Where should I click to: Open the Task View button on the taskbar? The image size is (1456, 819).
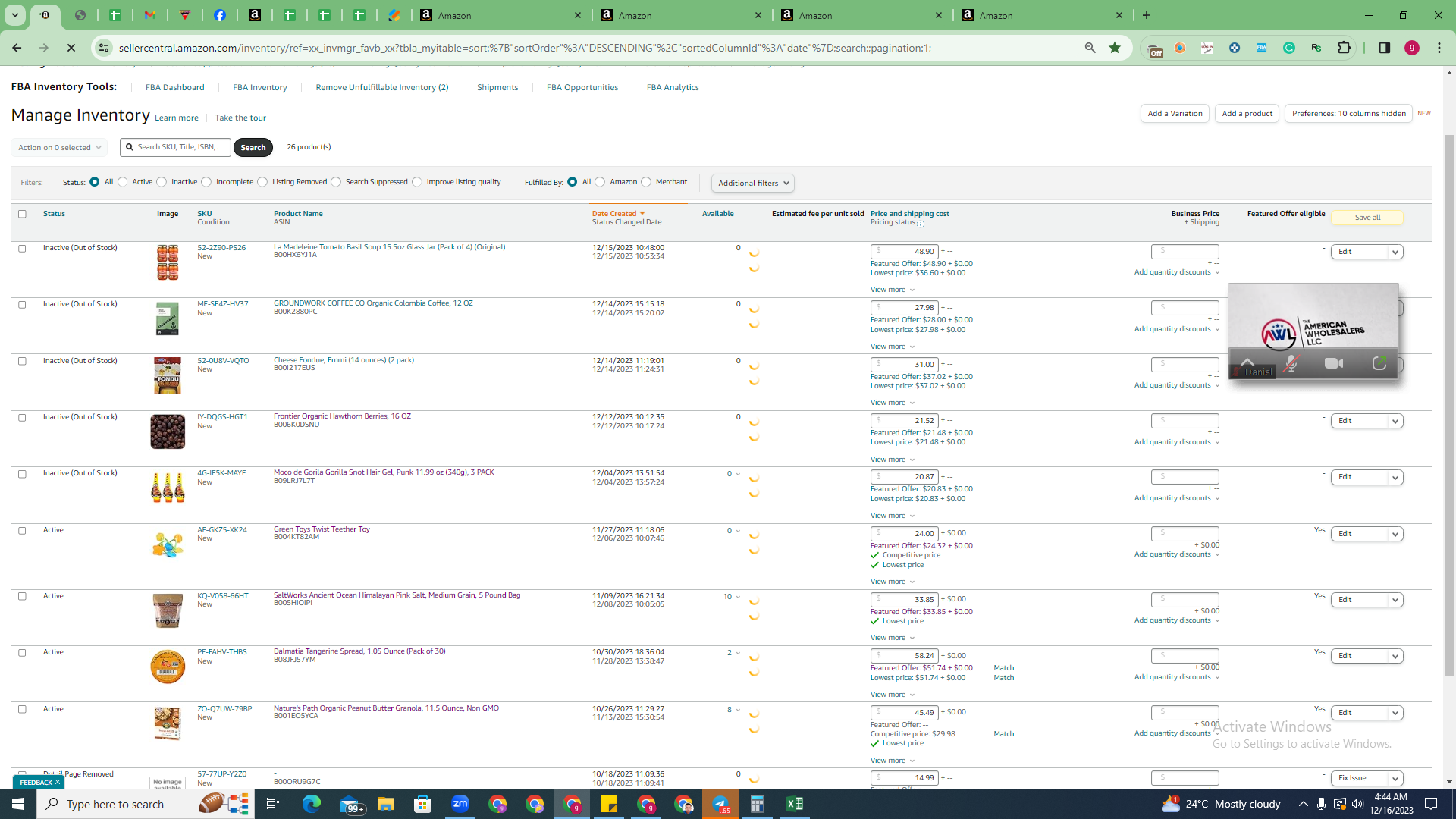tap(273, 804)
